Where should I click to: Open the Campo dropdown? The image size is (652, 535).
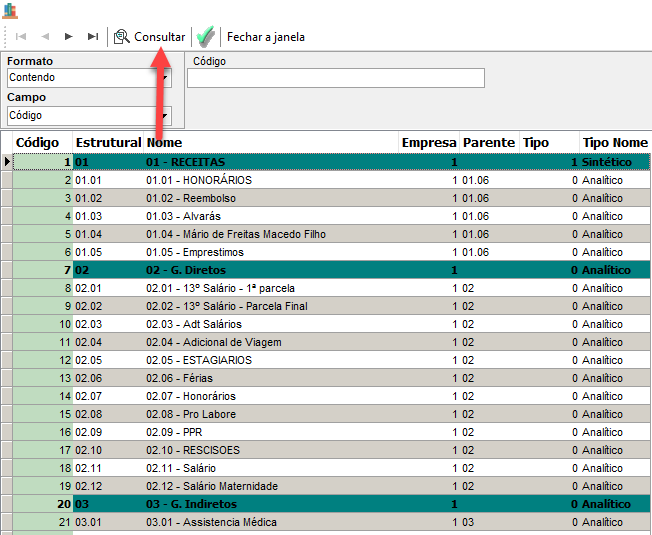165,116
